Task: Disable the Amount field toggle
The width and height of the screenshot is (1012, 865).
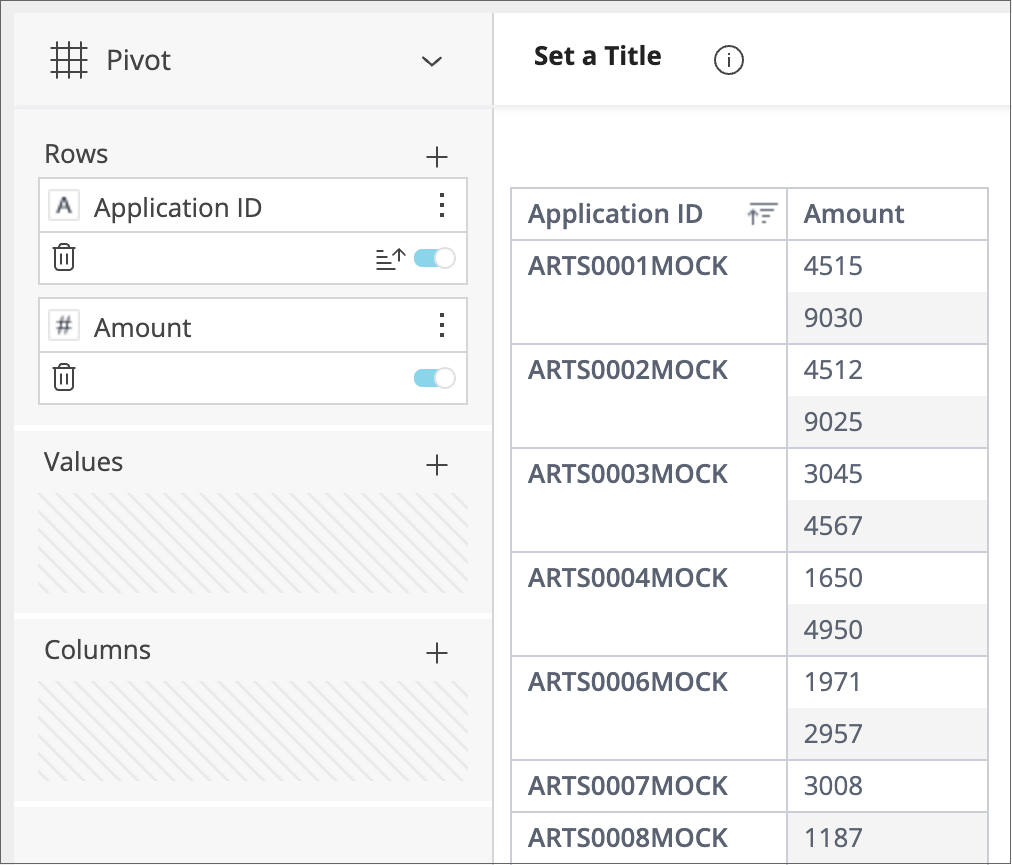Action: point(434,378)
